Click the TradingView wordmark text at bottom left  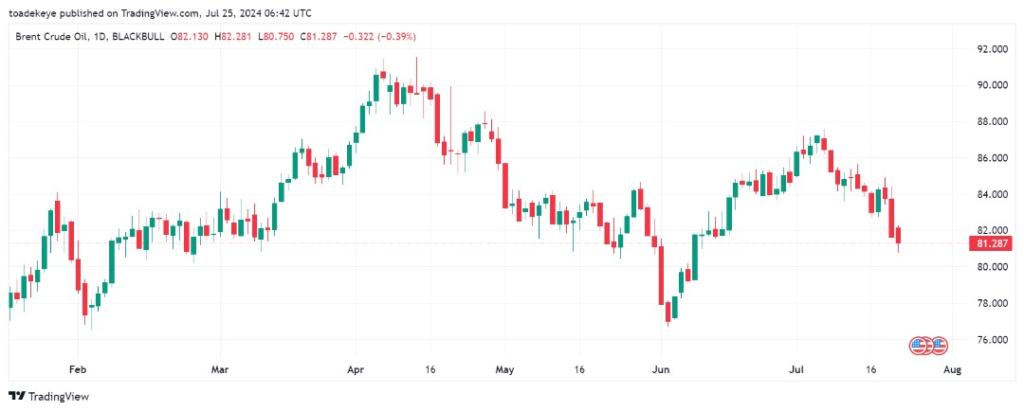point(58,397)
